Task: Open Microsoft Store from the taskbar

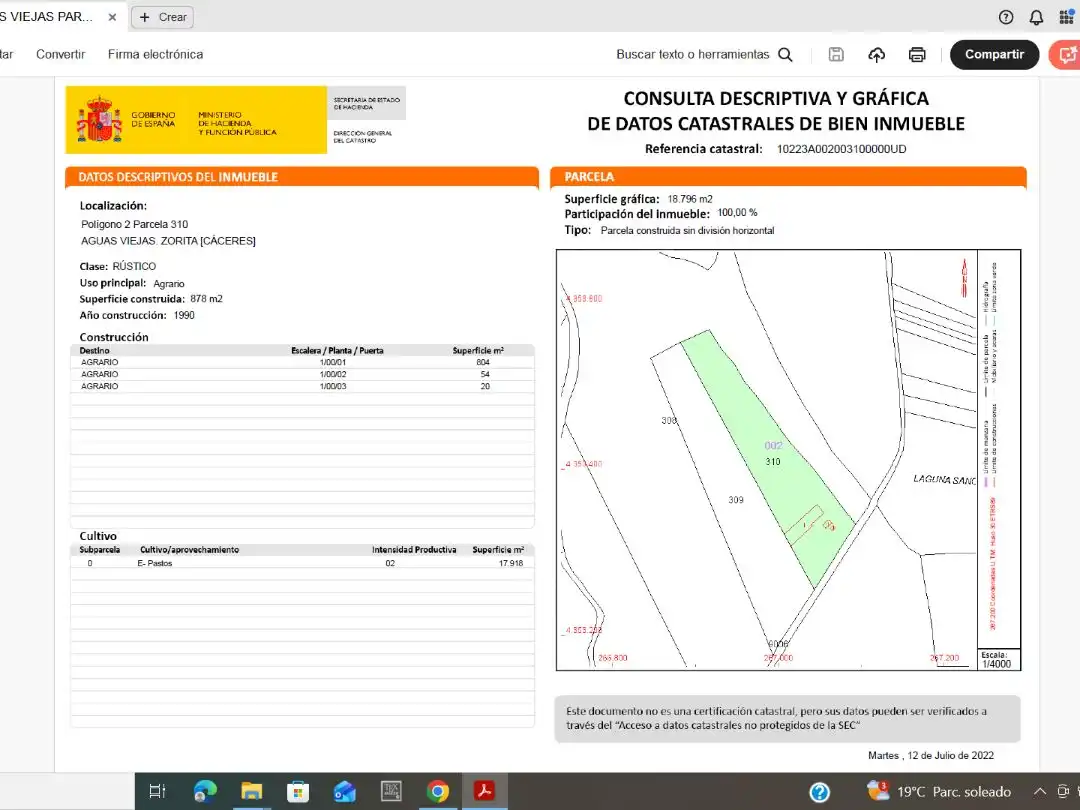Action: pyautogui.click(x=298, y=791)
